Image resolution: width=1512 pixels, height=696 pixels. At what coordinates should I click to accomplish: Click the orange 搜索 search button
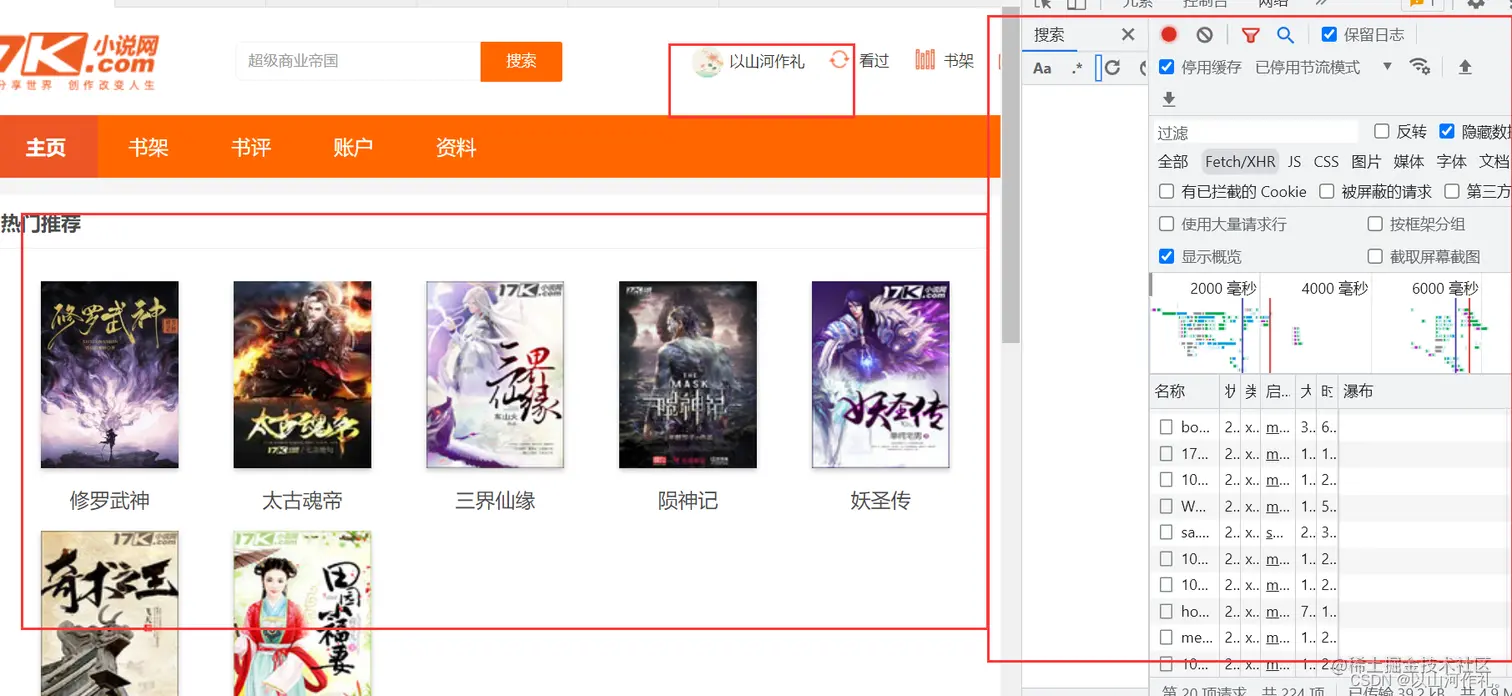[x=521, y=61]
